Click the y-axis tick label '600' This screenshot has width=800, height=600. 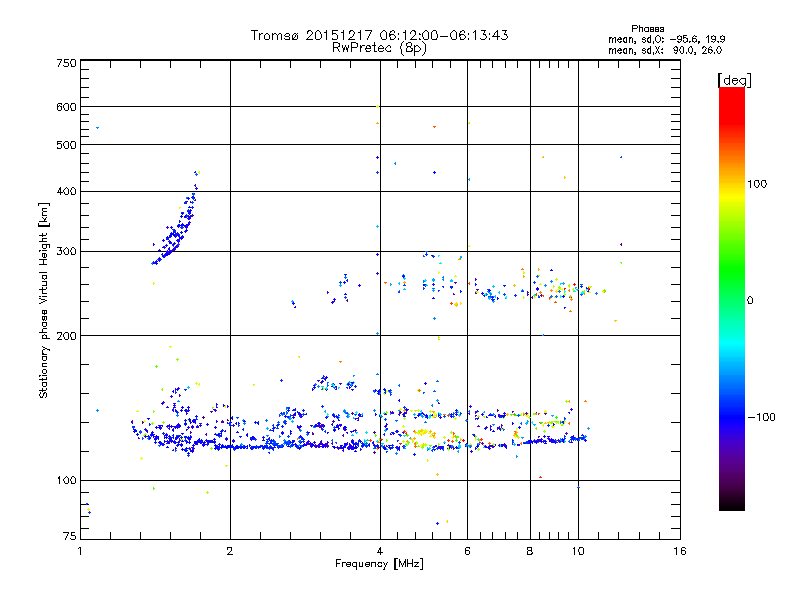(x=66, y=107)
